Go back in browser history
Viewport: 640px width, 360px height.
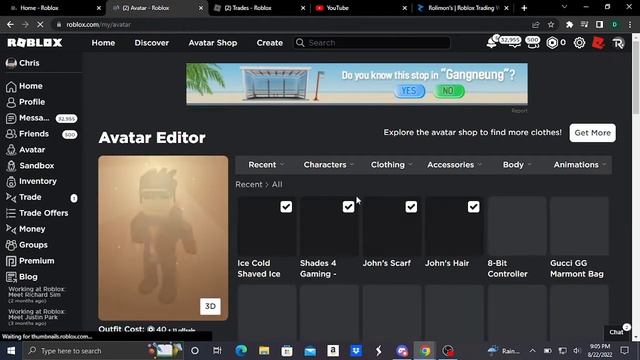pos(10,24)
